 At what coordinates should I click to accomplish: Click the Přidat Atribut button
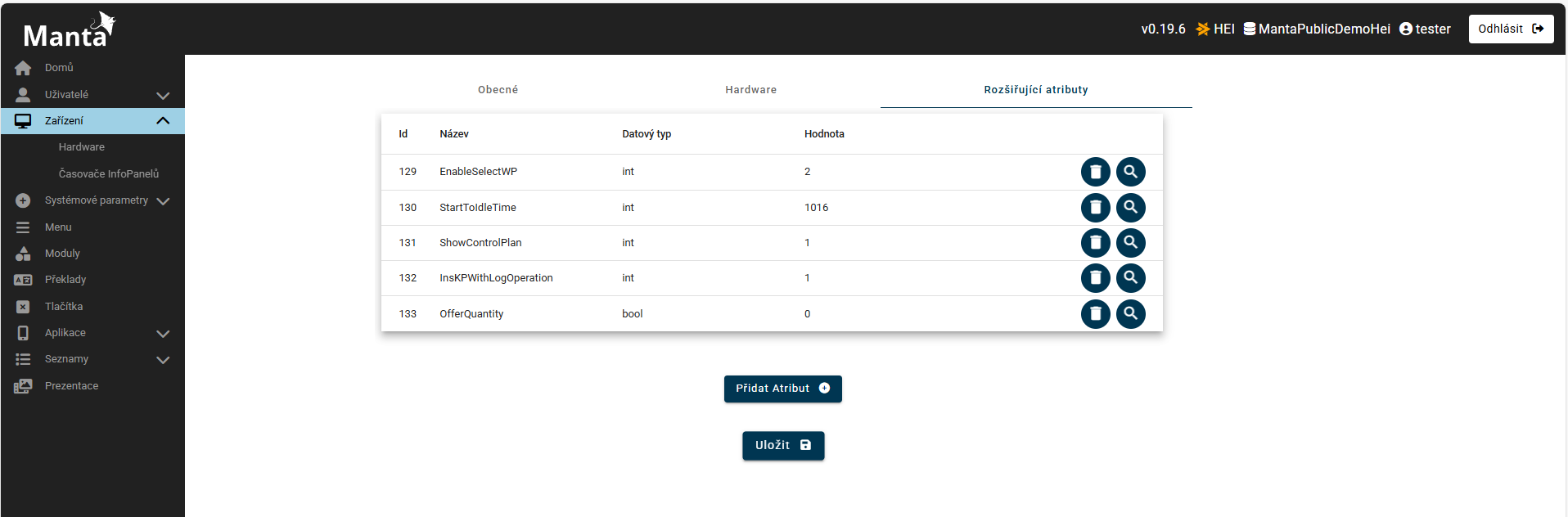pos(782,389)
